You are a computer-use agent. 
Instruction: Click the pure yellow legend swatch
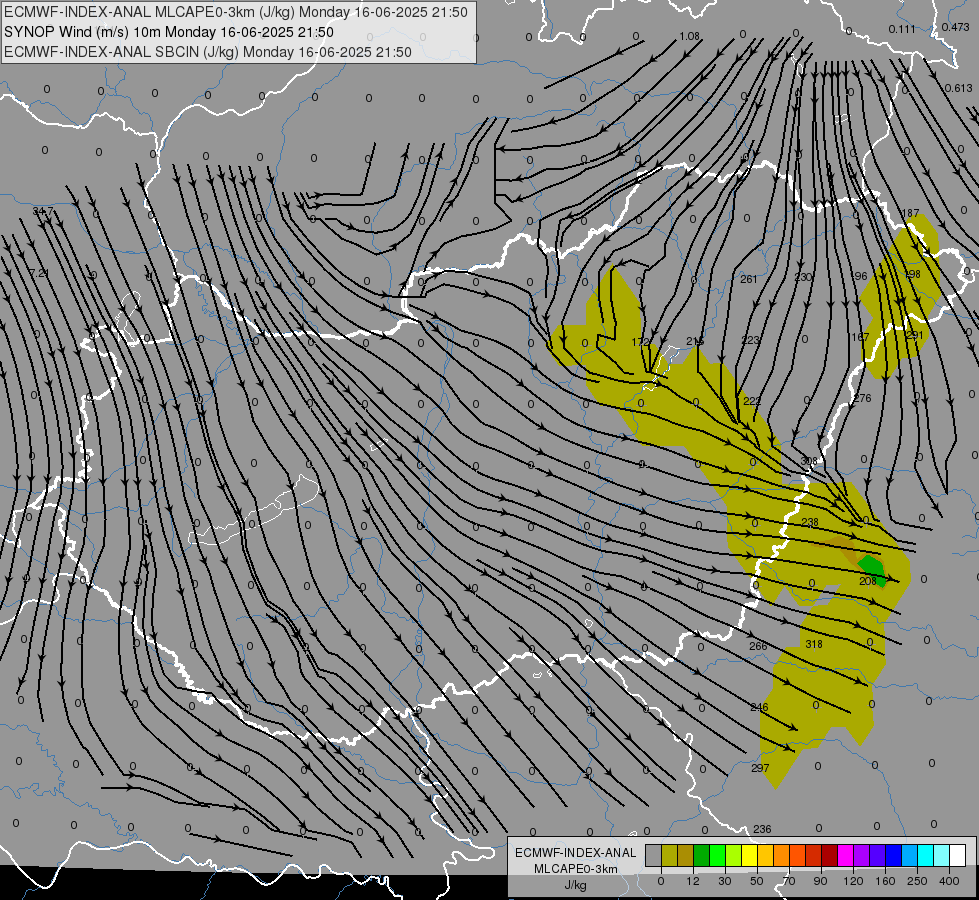coord(749,856)
